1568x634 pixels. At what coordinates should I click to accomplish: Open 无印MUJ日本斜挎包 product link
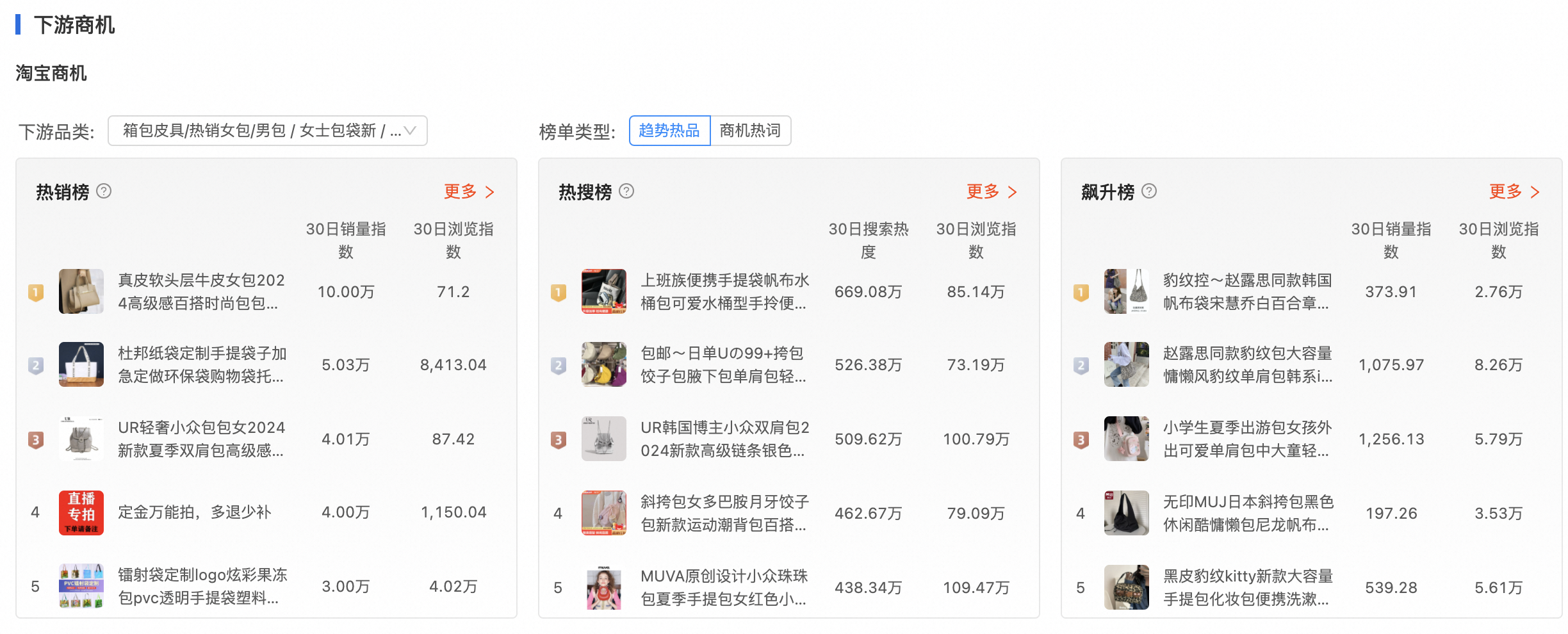coord(1247,513)
